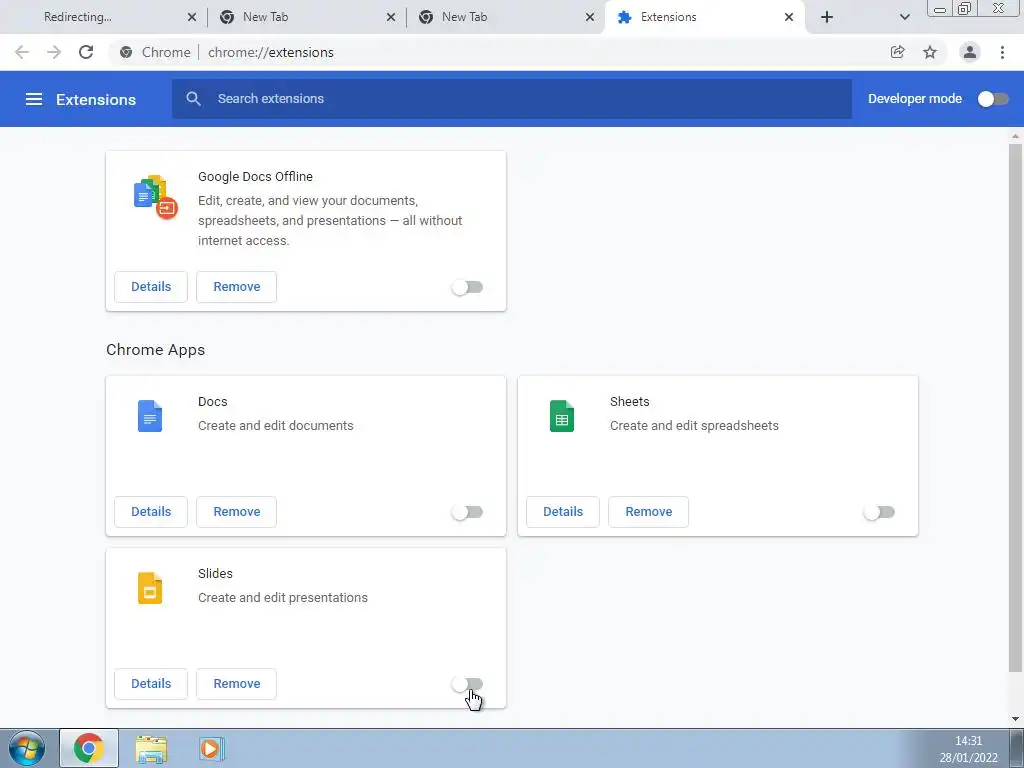Screen dimensions: 1024x768
Task: Close the second New Tab
Action: point(590,17)
